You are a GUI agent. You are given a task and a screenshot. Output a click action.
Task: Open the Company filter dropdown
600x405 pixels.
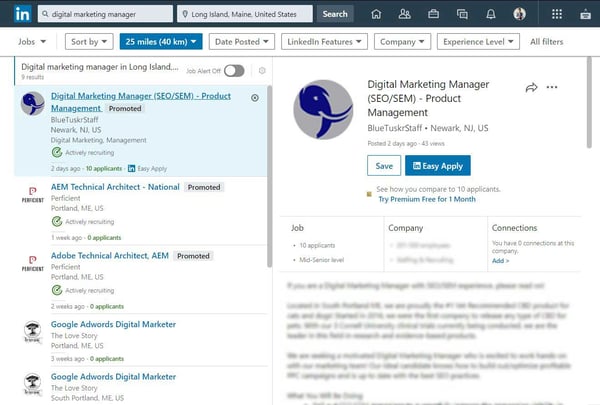coord(402,42)
